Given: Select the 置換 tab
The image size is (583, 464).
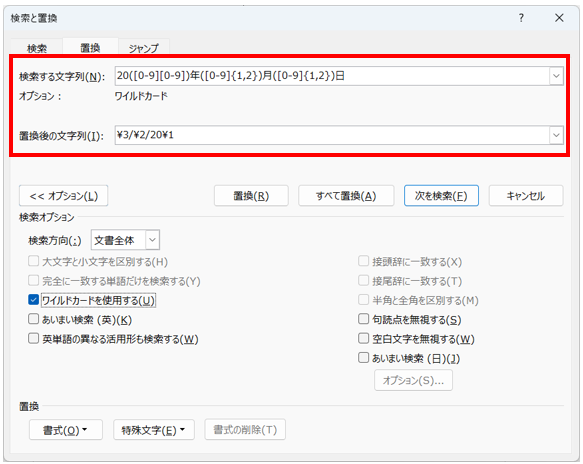Looking at the screenshot, I should pos(90,47).
